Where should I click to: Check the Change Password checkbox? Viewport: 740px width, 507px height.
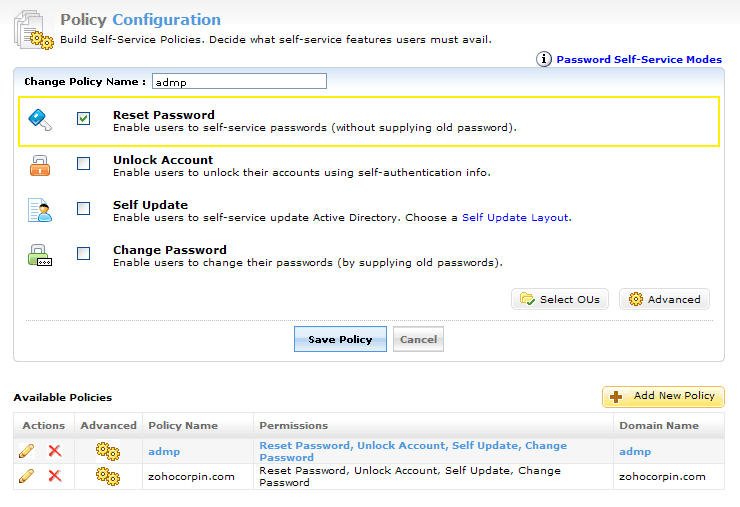click(84, 254)
